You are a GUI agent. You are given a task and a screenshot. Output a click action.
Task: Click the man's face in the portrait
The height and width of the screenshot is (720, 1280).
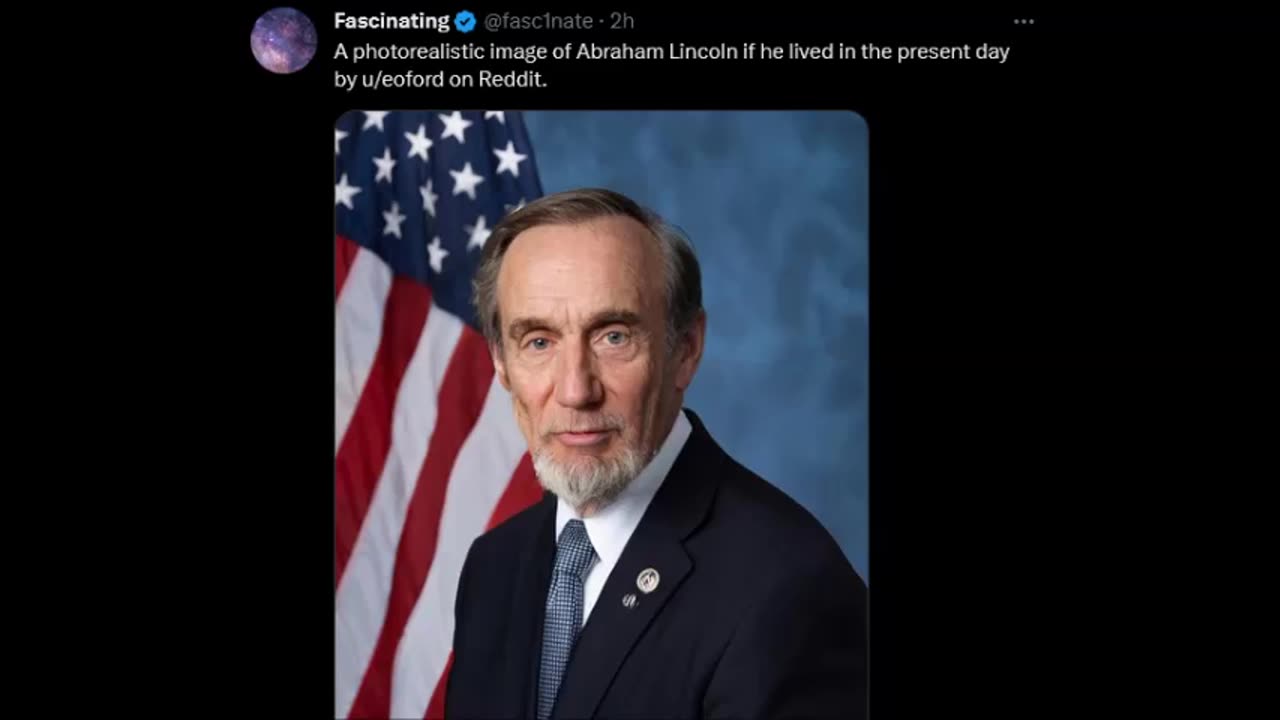590,360
